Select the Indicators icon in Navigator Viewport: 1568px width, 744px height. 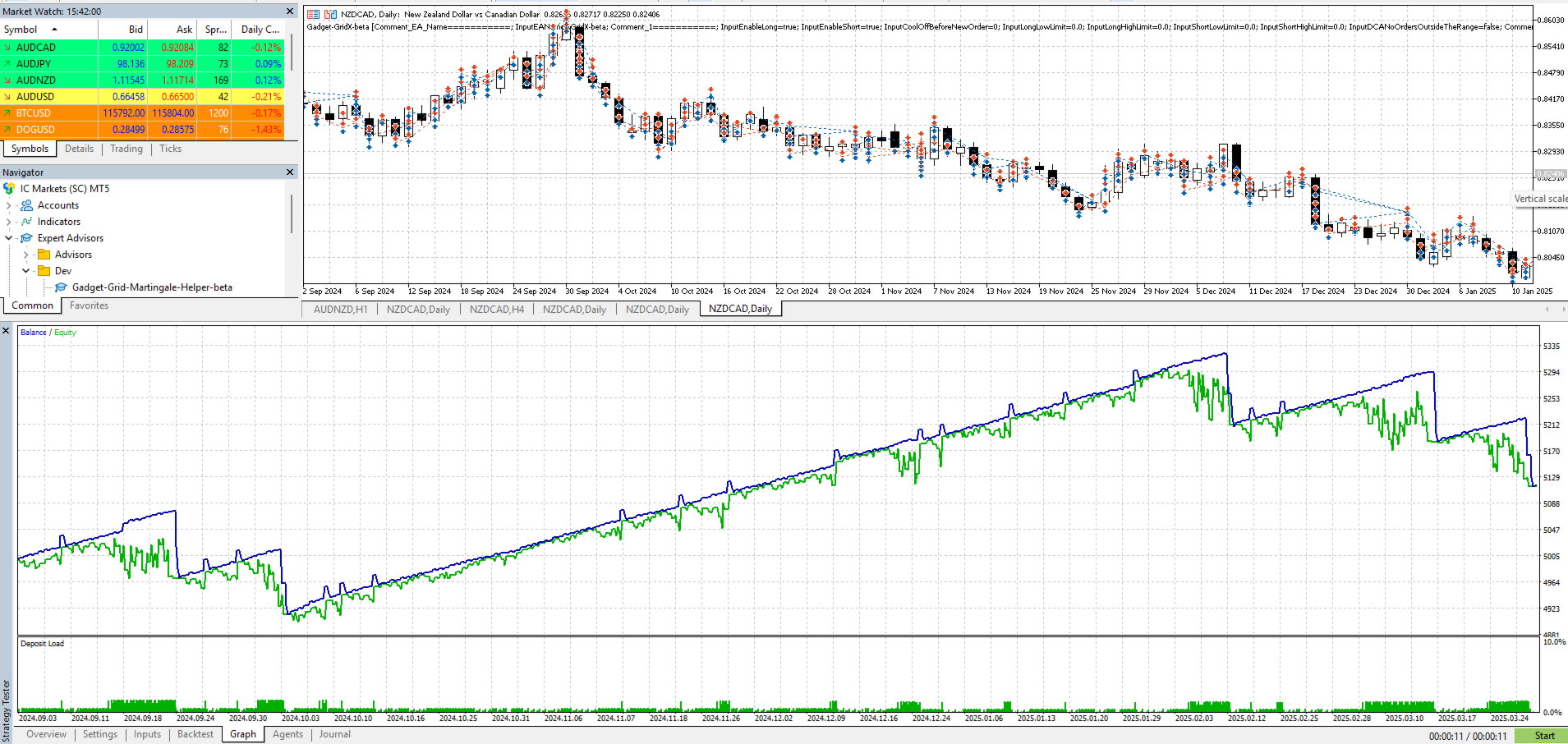point(27,222)
